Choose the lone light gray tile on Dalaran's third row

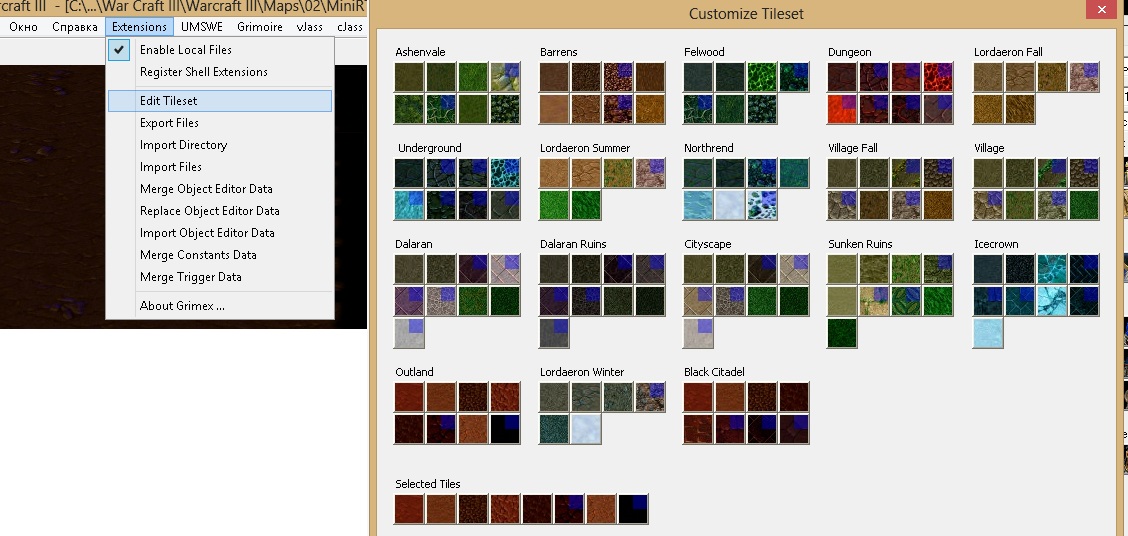pos(409,333)
